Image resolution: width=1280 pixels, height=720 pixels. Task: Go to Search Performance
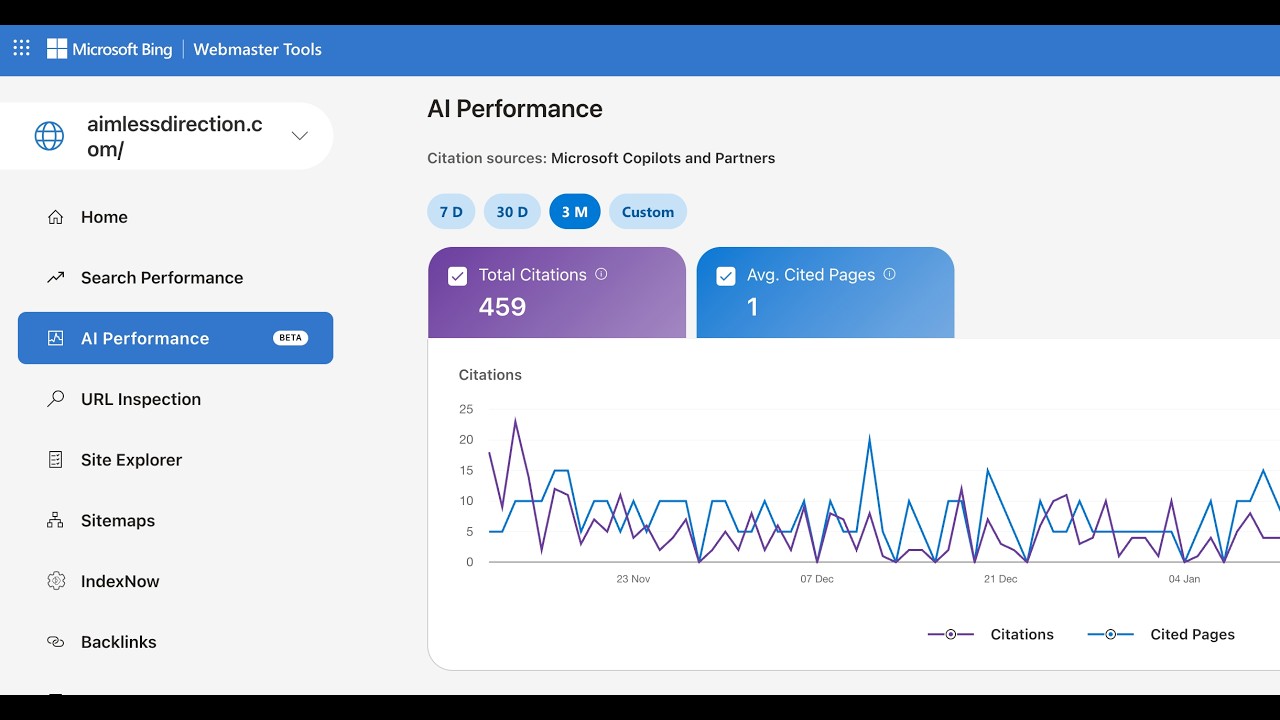175,278
